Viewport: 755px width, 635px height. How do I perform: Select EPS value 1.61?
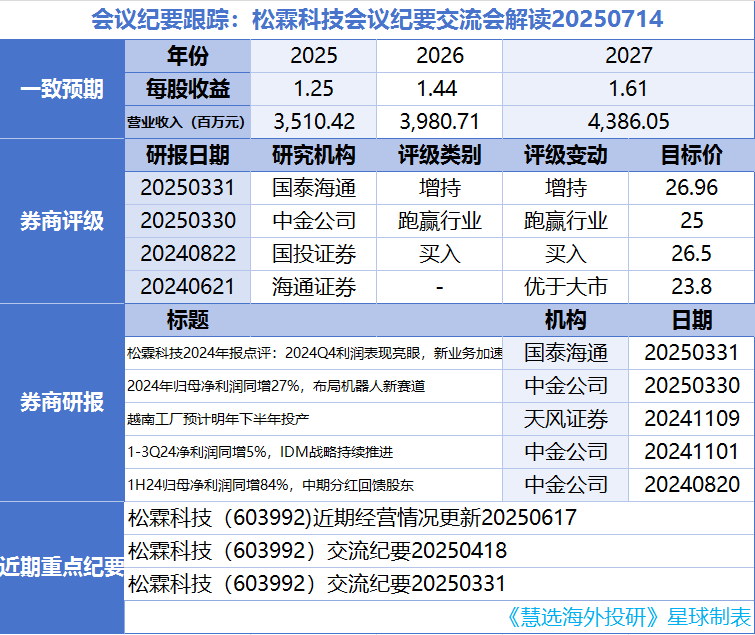pyautogui.click(x=628, y=89)
